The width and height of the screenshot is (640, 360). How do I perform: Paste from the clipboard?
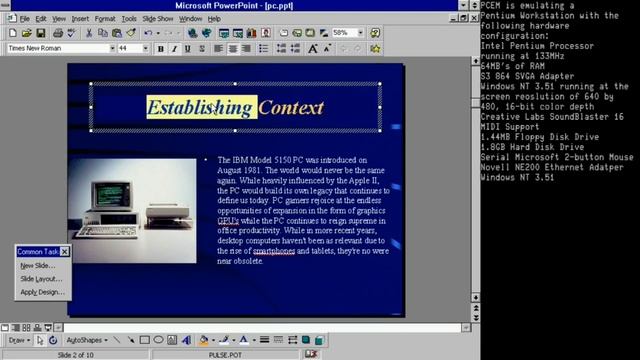click(x=117, y=33)
